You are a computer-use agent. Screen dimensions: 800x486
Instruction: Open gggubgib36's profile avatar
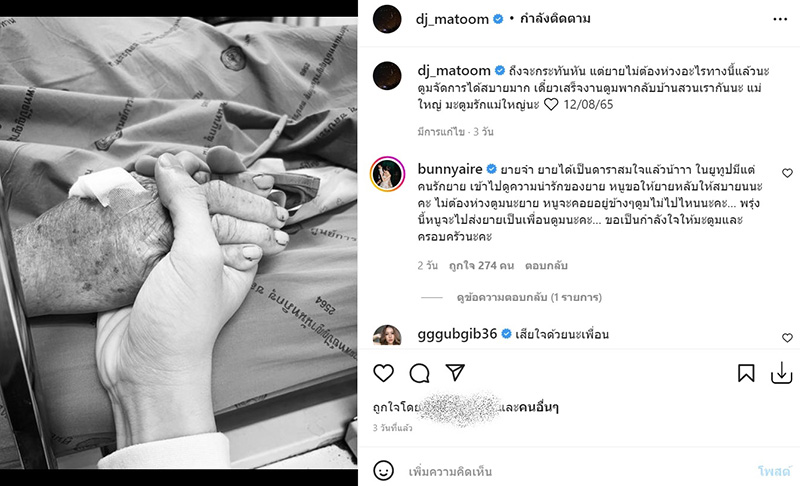tap(387, 335)
